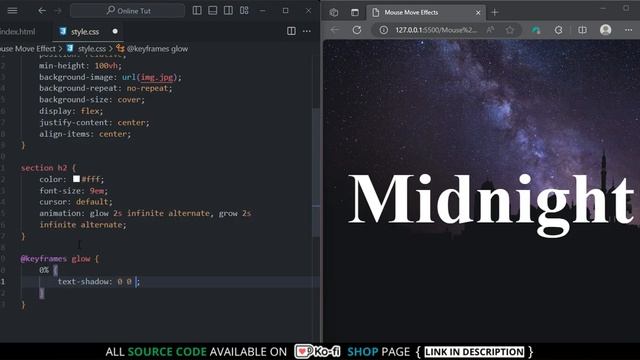Click the '@keyframes glow' rule line
This screenshot has height=360, width=640.
(x=60, y=259)
